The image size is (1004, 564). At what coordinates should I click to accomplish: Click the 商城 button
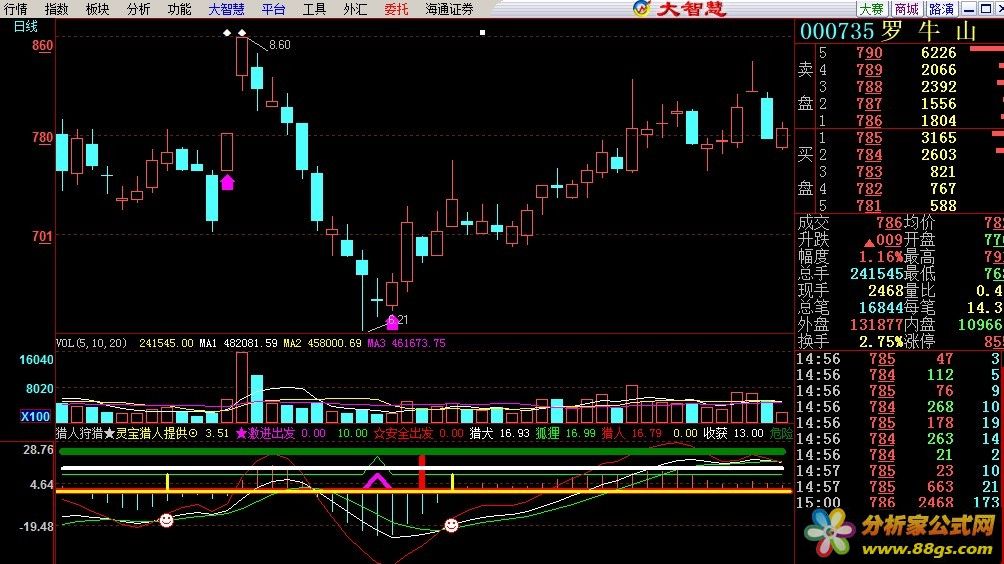[907, 9]
